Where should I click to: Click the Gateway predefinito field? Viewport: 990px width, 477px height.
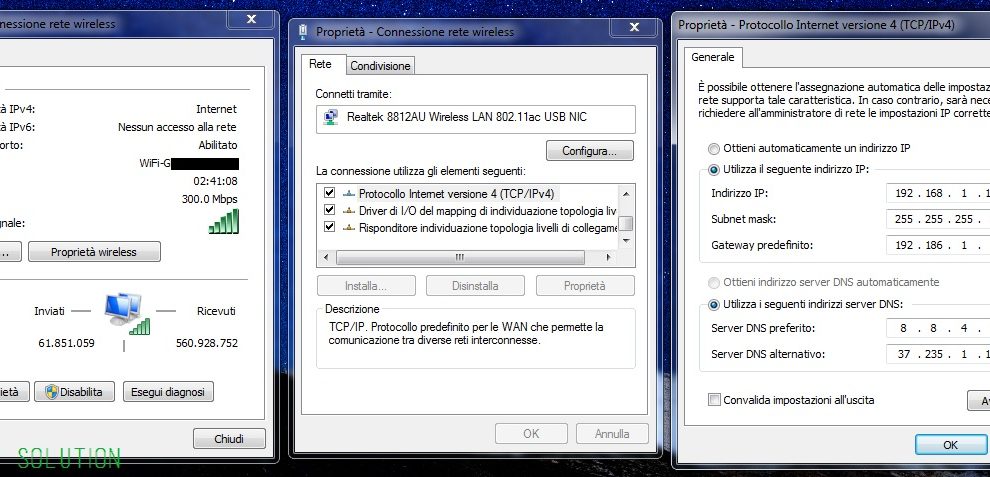click(938, 245)
